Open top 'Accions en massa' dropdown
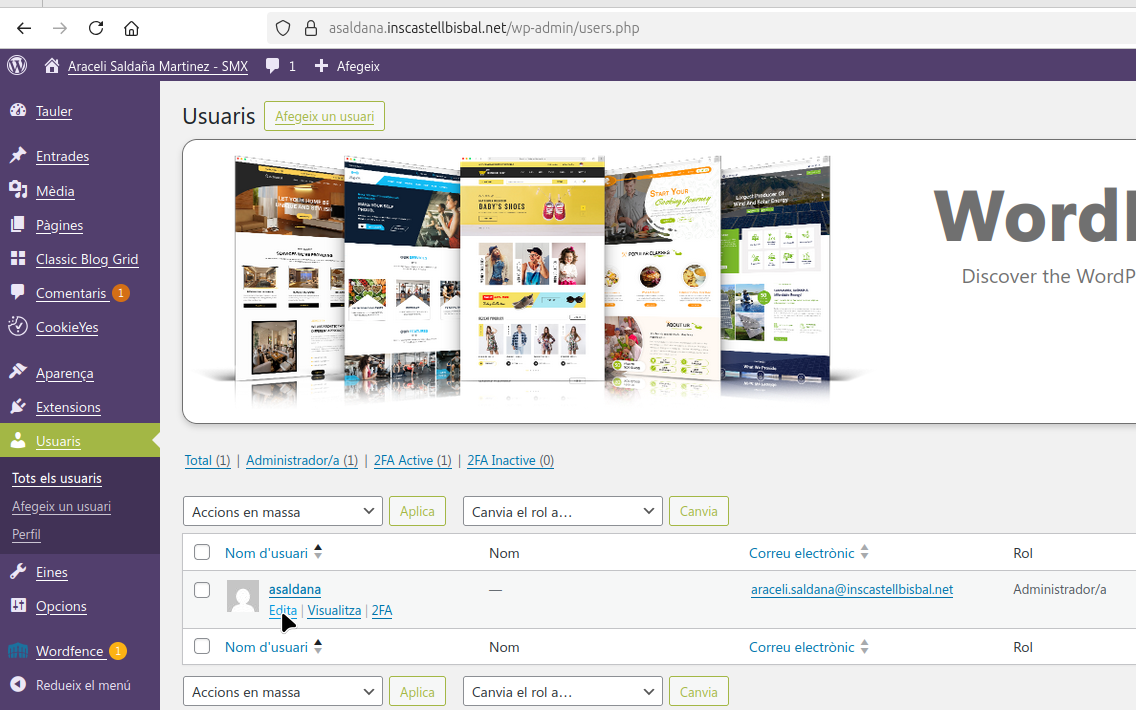Image resolution: width=1136 pixels, height=710 pixels. [282, 511]
